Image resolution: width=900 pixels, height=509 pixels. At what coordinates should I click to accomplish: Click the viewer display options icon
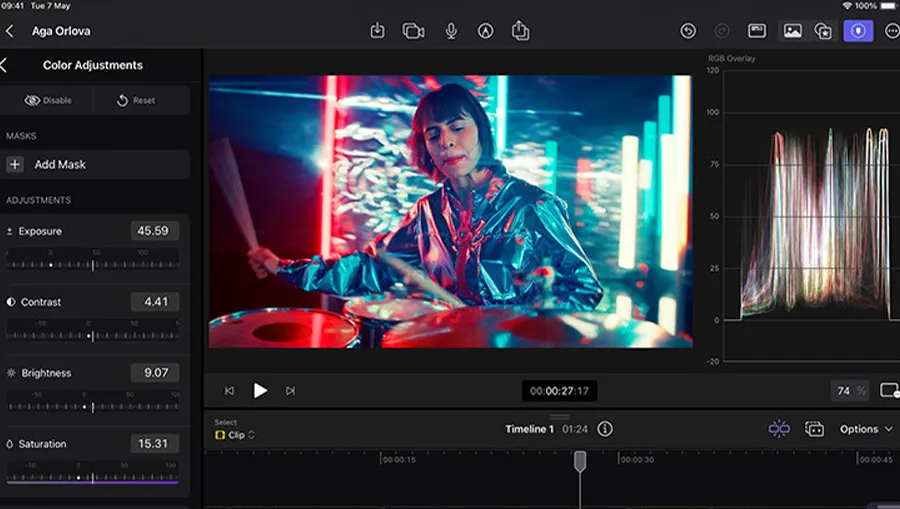point(890,391)
